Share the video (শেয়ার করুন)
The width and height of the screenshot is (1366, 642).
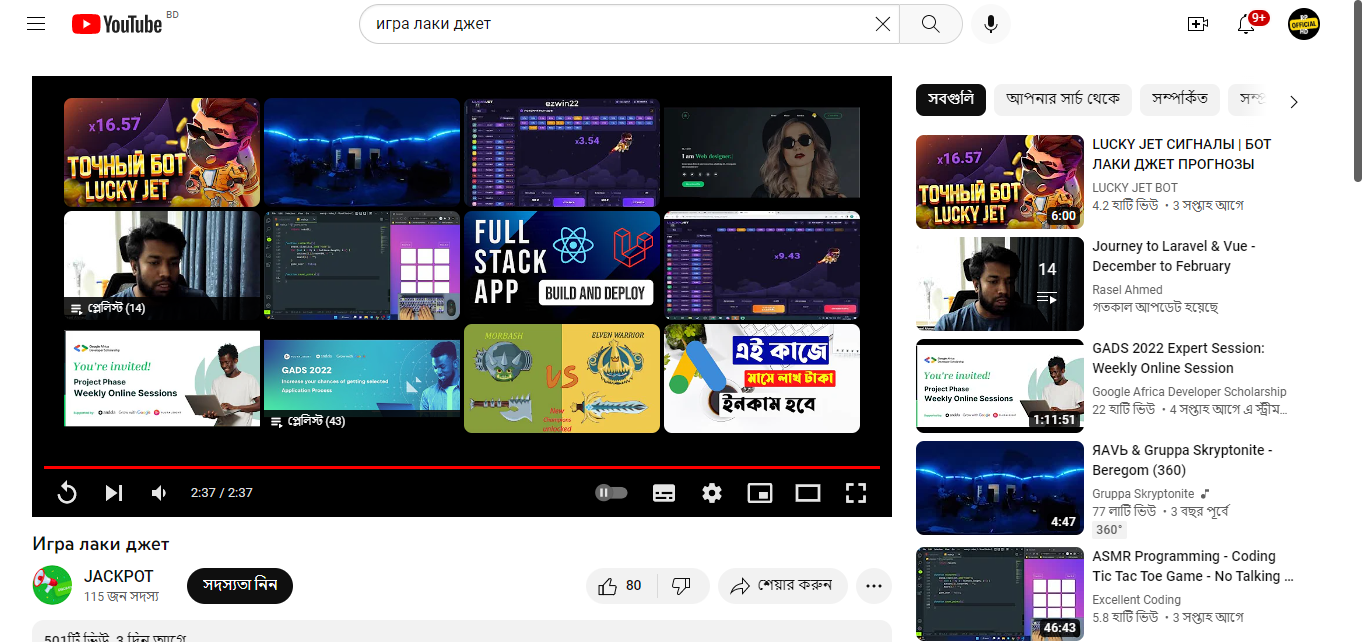tap(783, 586)
